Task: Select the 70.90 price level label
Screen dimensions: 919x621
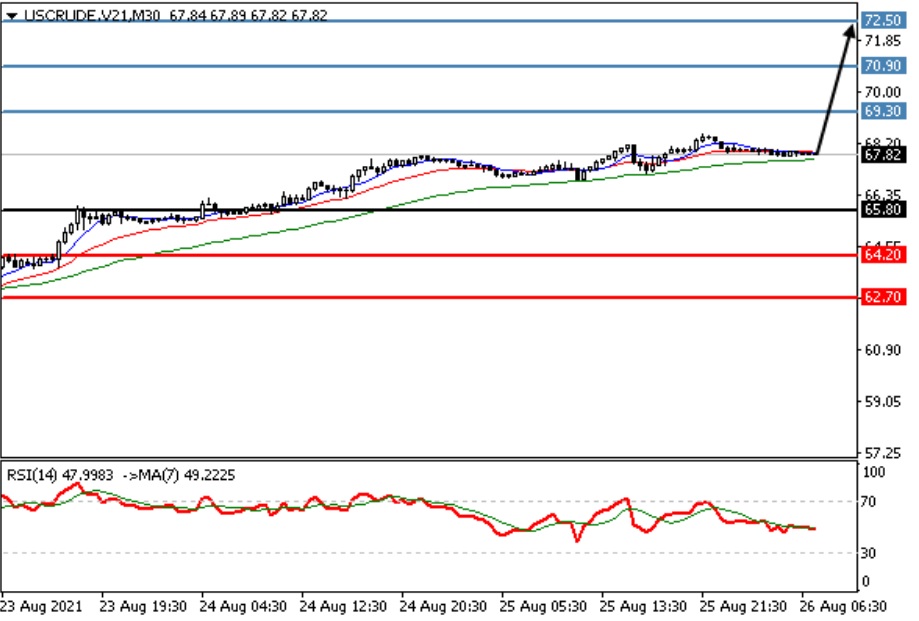Action: click(883, 66)
